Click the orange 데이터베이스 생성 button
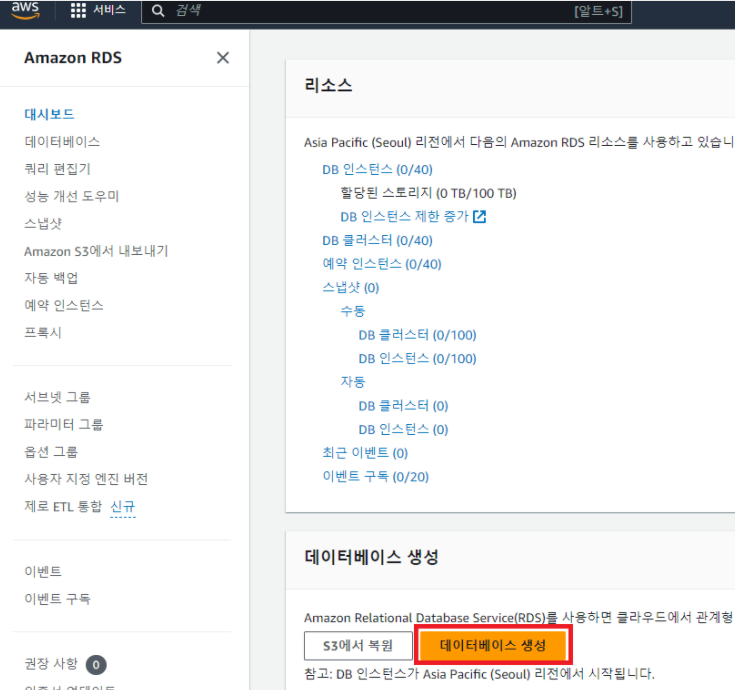735x690 pixels. coord(493,645)
